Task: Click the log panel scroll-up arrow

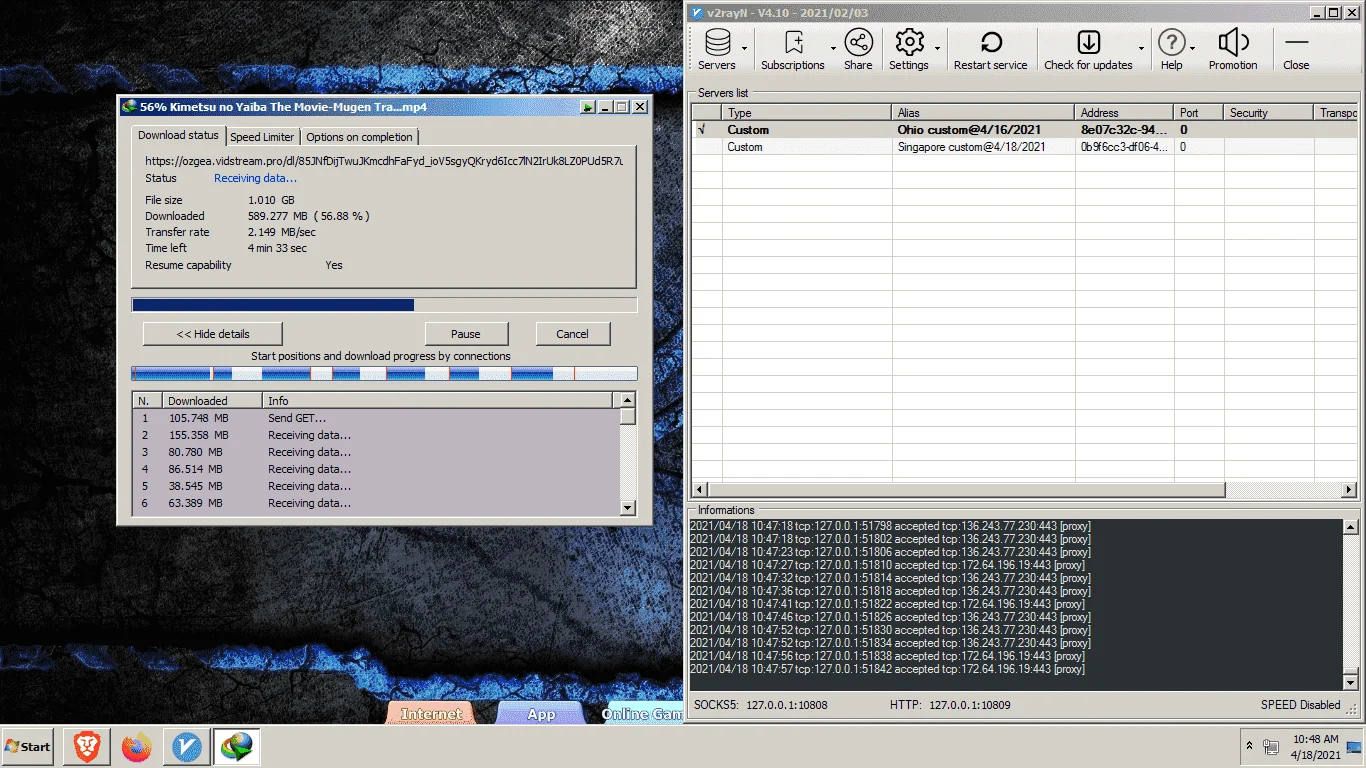Action: [x=1350, y=527]
